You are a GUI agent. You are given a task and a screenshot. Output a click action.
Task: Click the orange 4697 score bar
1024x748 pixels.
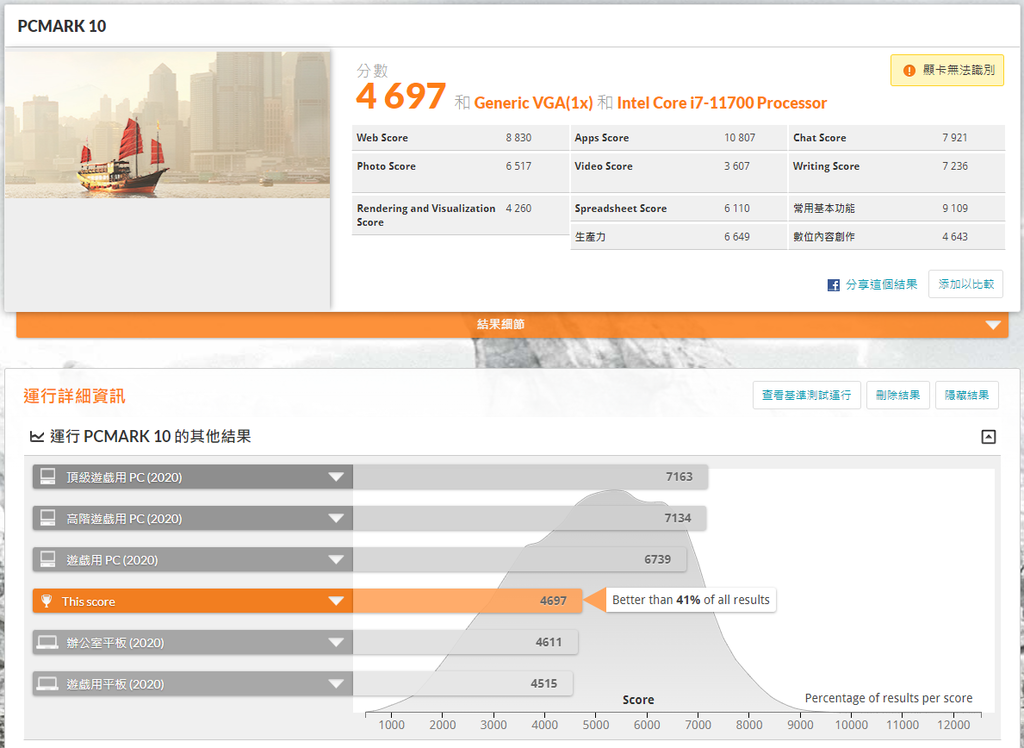[468, 601]
